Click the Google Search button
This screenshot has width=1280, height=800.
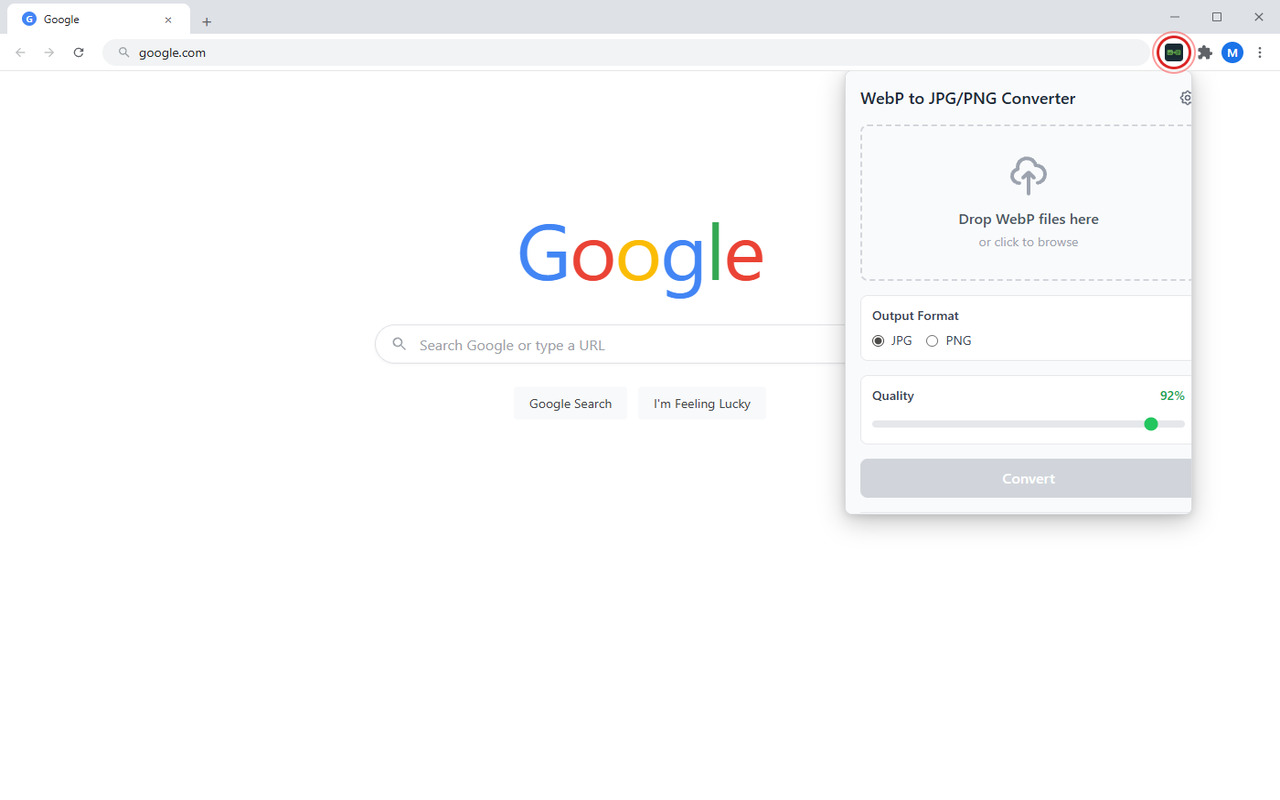pyautogui.click(x=570, y=403)
